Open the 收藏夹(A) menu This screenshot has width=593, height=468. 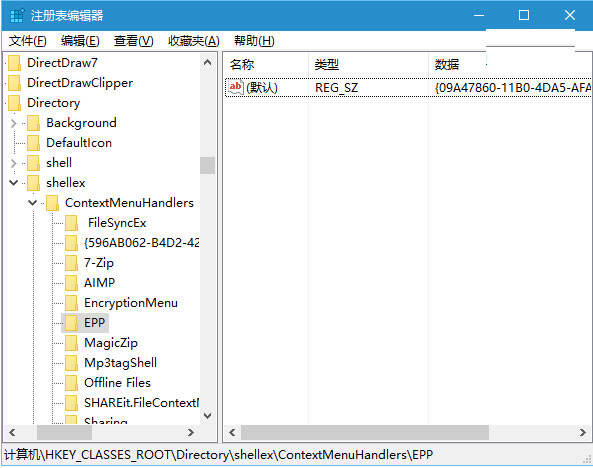(194, 41)
